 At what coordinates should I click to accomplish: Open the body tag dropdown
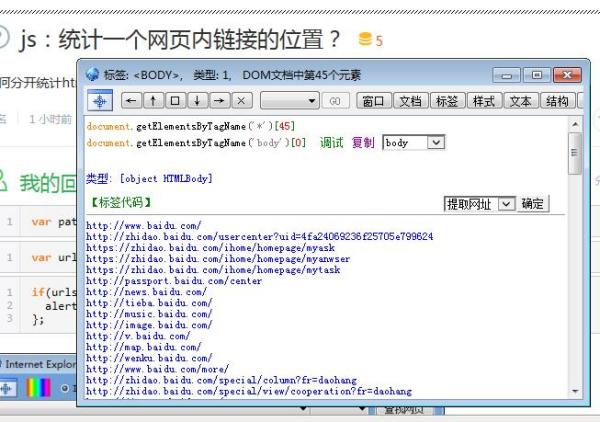point(413,143)
